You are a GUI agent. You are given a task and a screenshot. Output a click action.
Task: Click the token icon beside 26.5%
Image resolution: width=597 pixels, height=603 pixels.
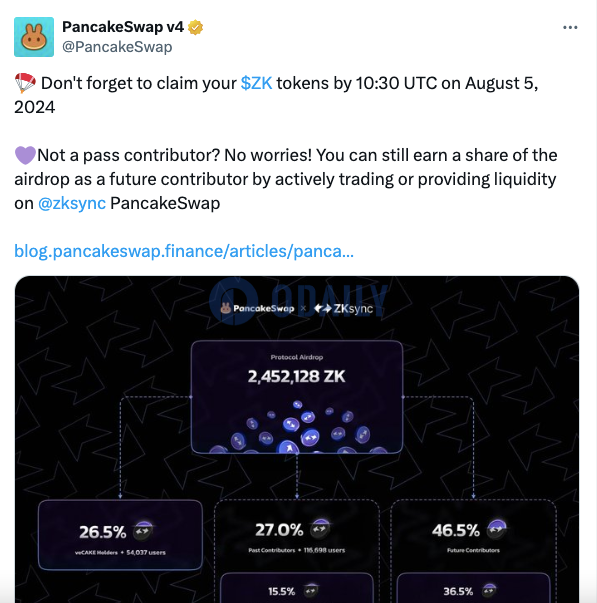[x=143, y=531]
